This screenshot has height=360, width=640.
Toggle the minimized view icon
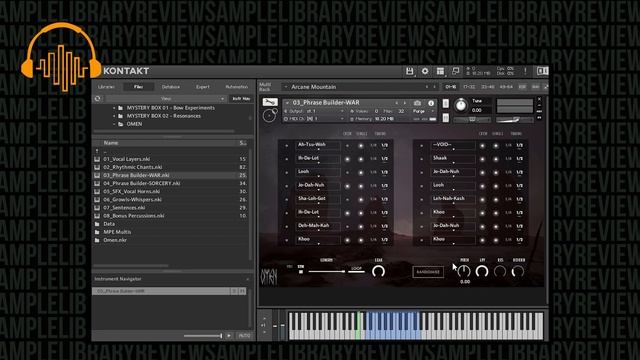pyautogui.click(x=456, y=71)
